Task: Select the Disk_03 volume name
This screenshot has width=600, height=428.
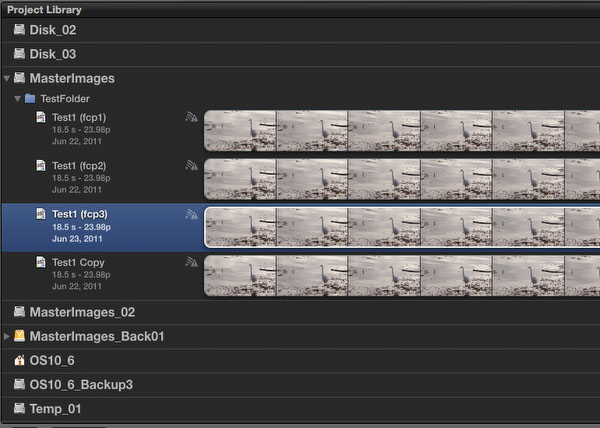Action: 53,54
